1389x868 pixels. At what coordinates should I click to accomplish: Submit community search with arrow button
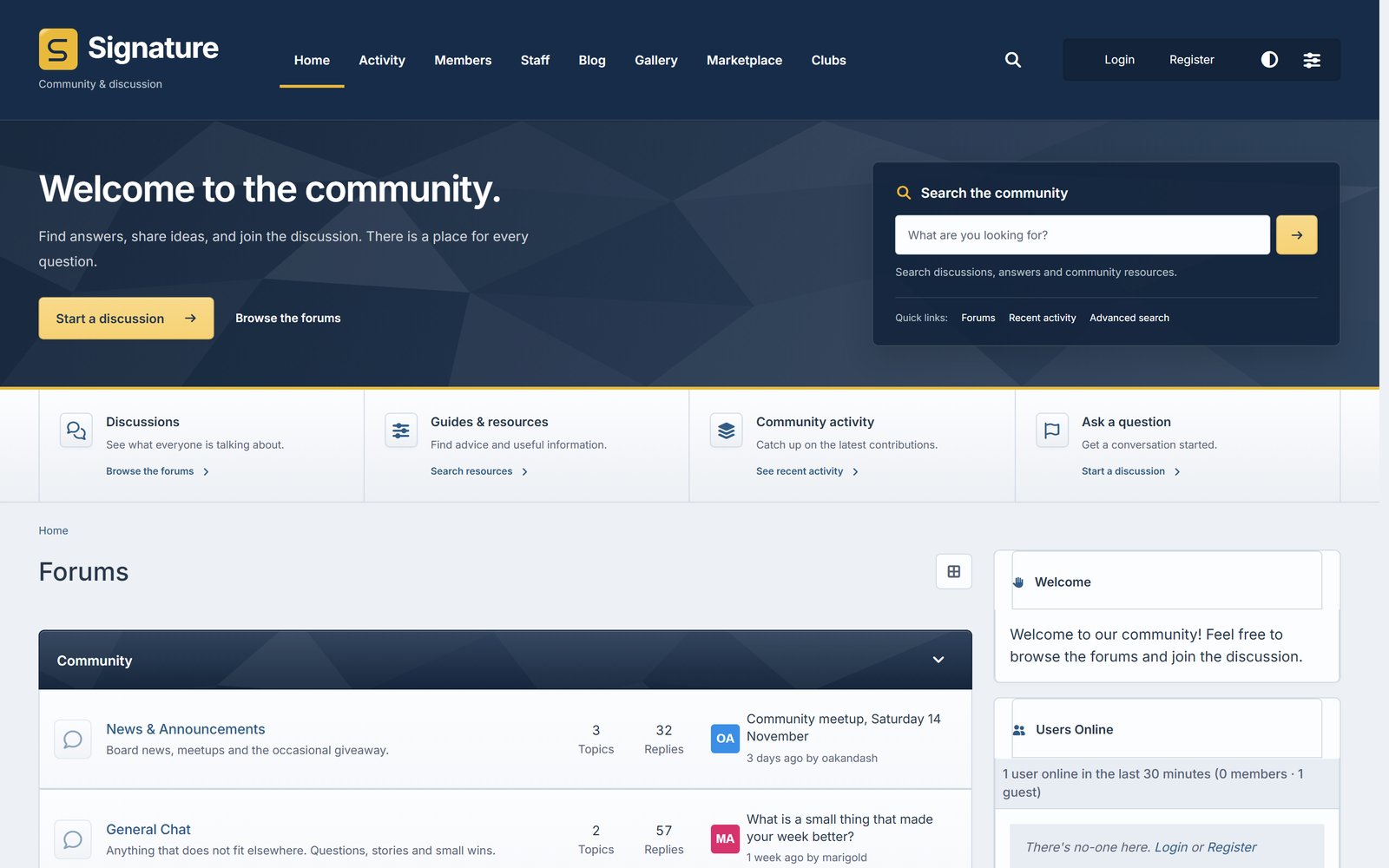point(1296,235)
